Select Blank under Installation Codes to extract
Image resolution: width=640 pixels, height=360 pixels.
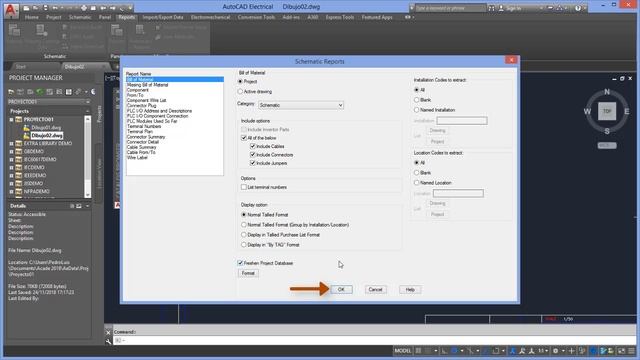coord(417,100)
